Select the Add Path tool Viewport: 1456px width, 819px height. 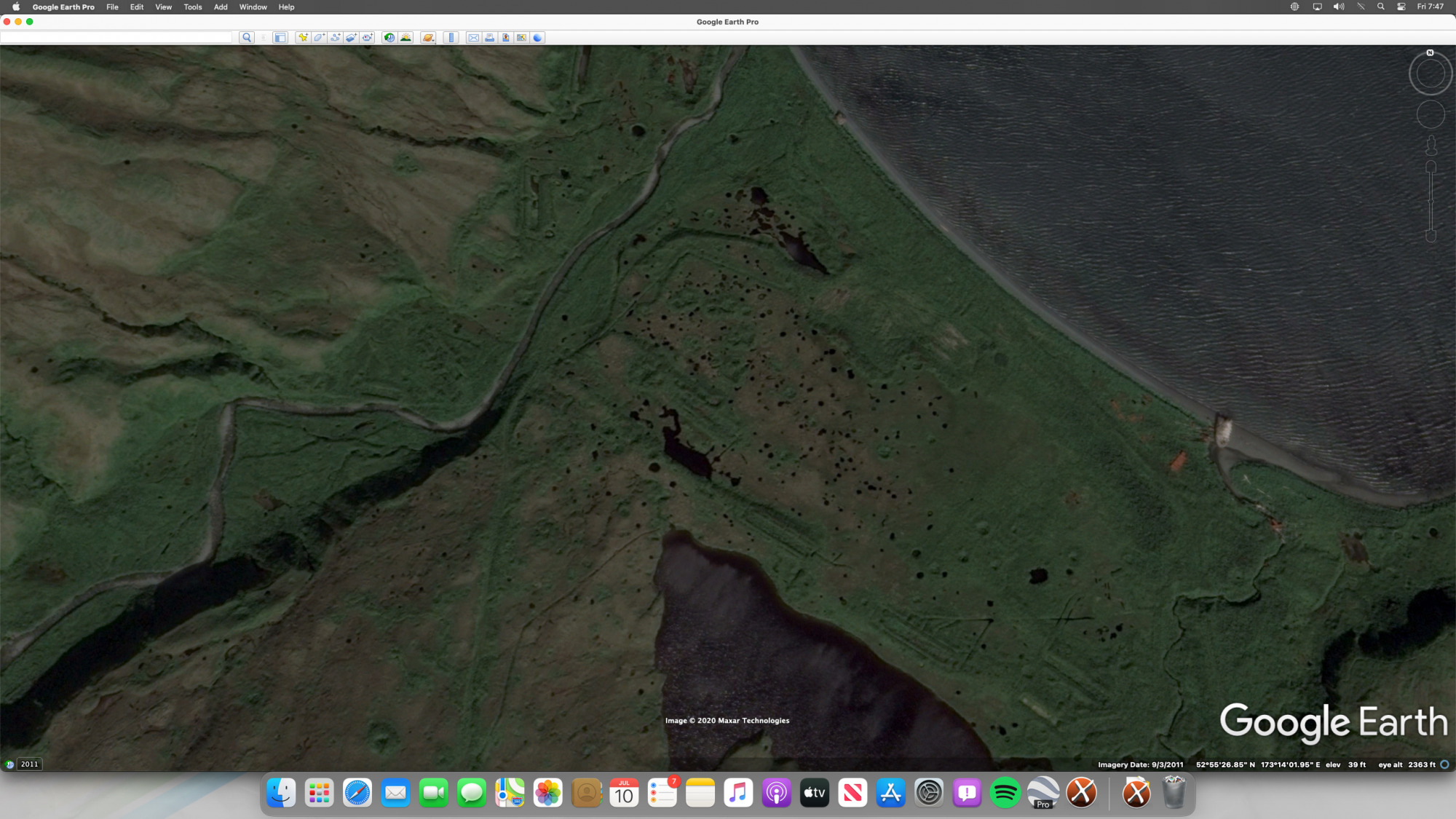coord(335,38)
